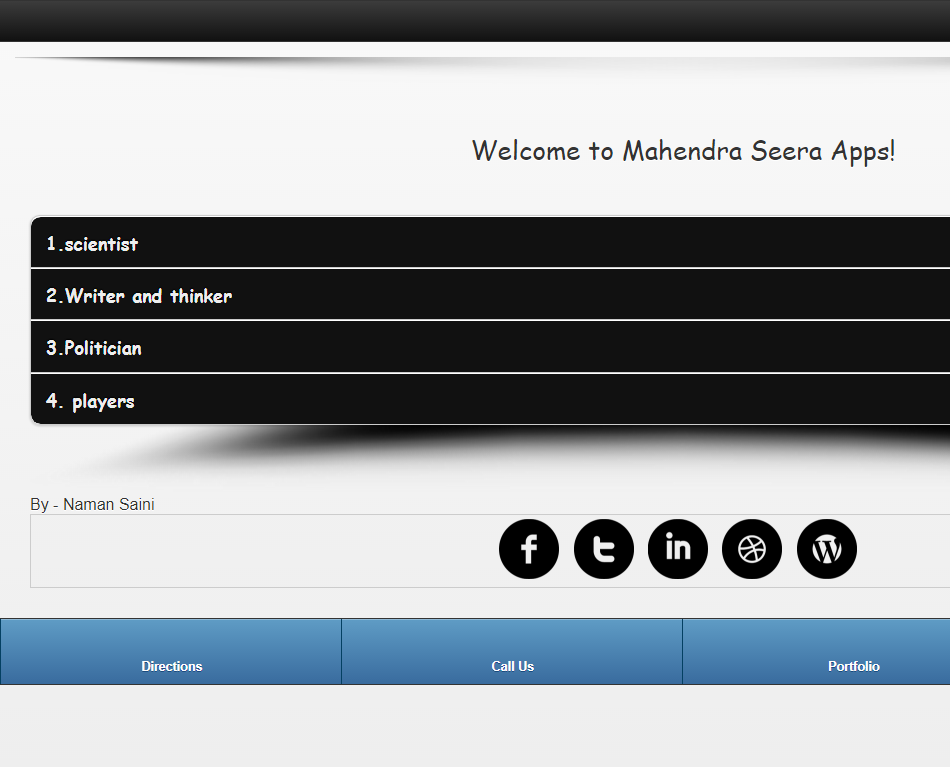The height and width of the screenshot is (767, 950).
Task: Click the 'By - Naman Saini' text
Action: tap(92, 504)
